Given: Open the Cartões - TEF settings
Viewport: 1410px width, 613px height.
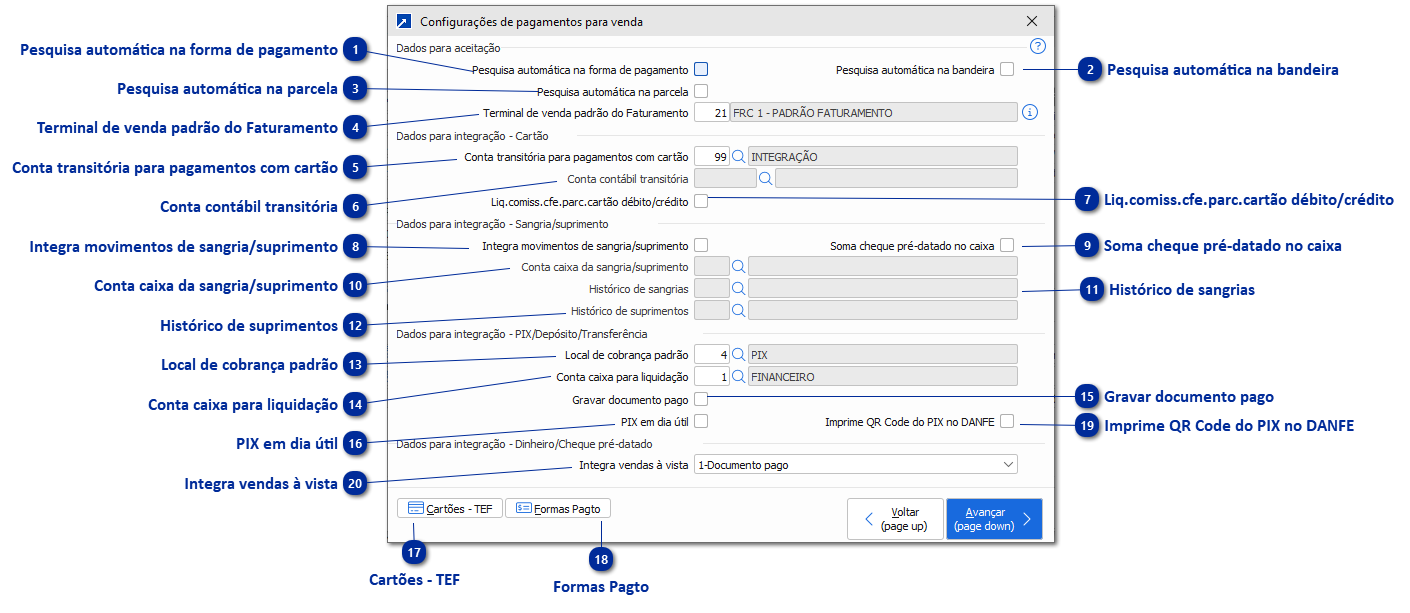Looking at the screenshot, I should 449,509.
